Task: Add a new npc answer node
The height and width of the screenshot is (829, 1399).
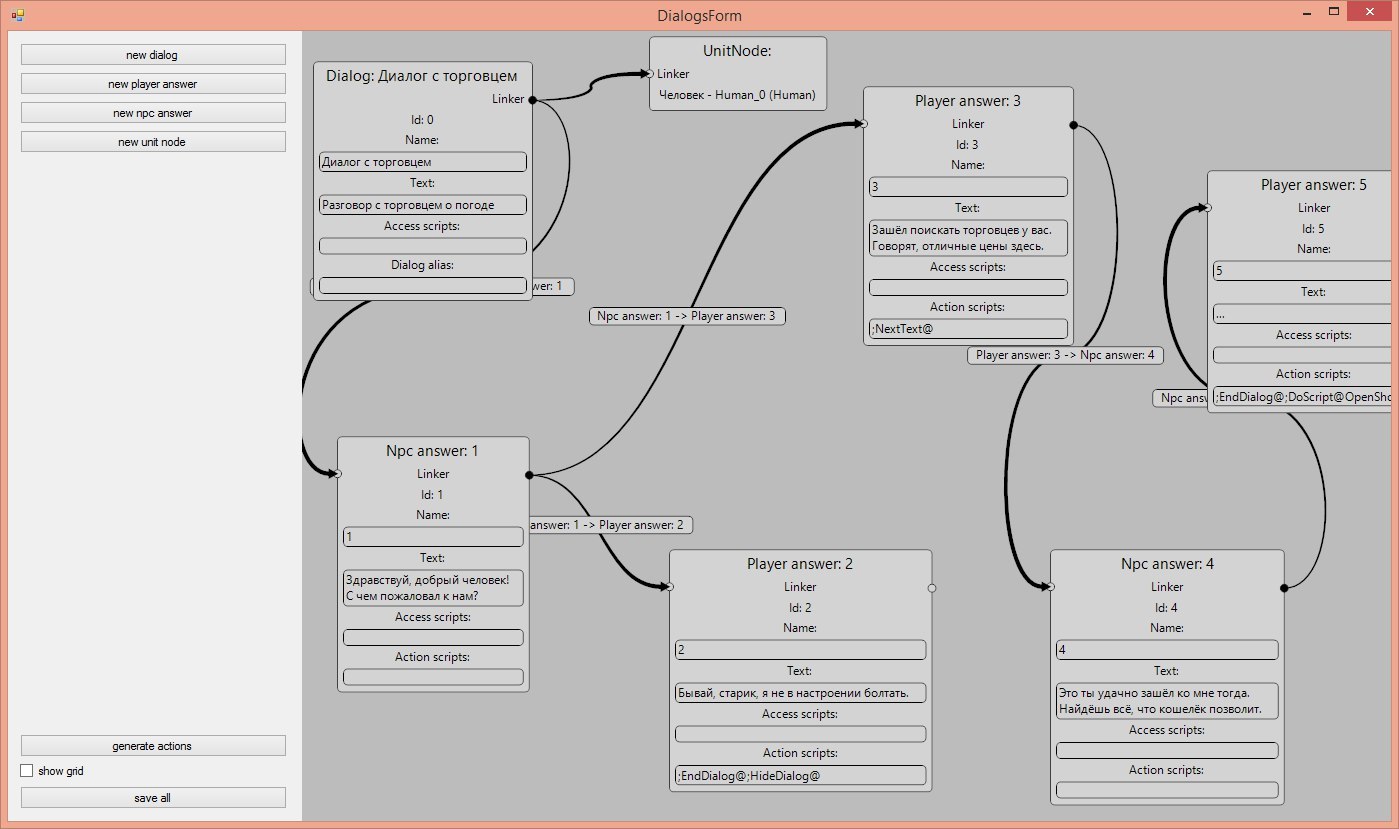Action: pos(153,113)
